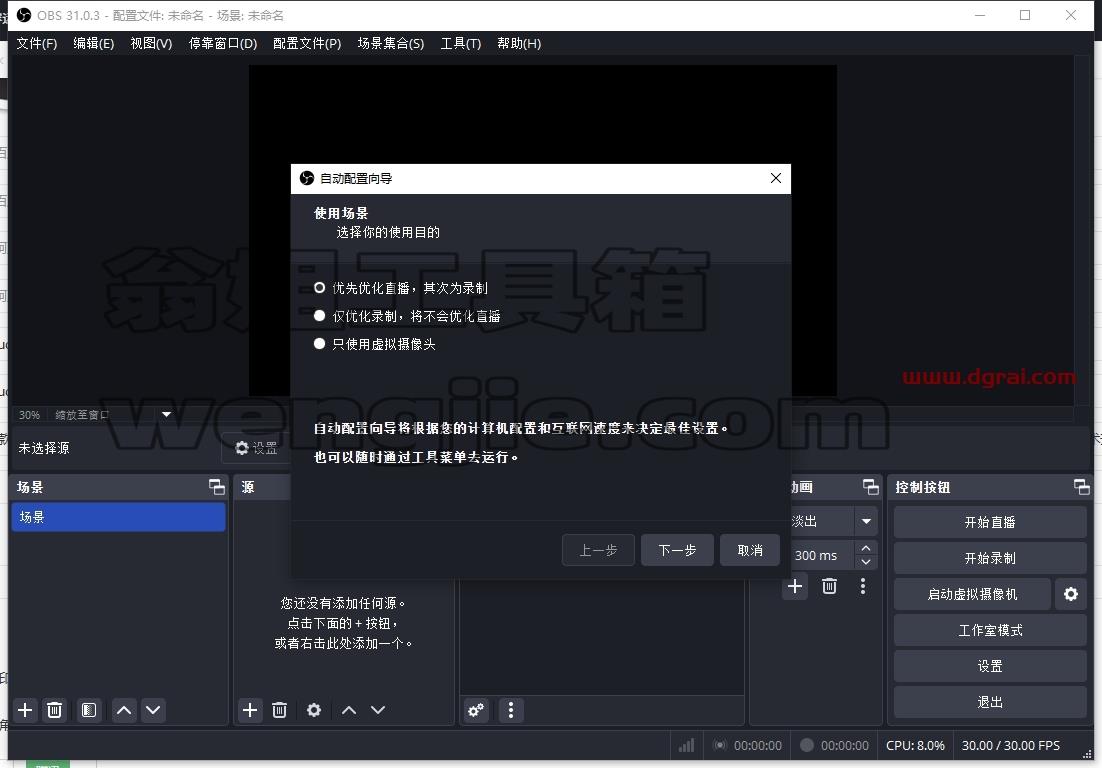Add a new source with plus icon
Image resolution: width=1102 pixels, height=768 pixels.
coord(249,710)
